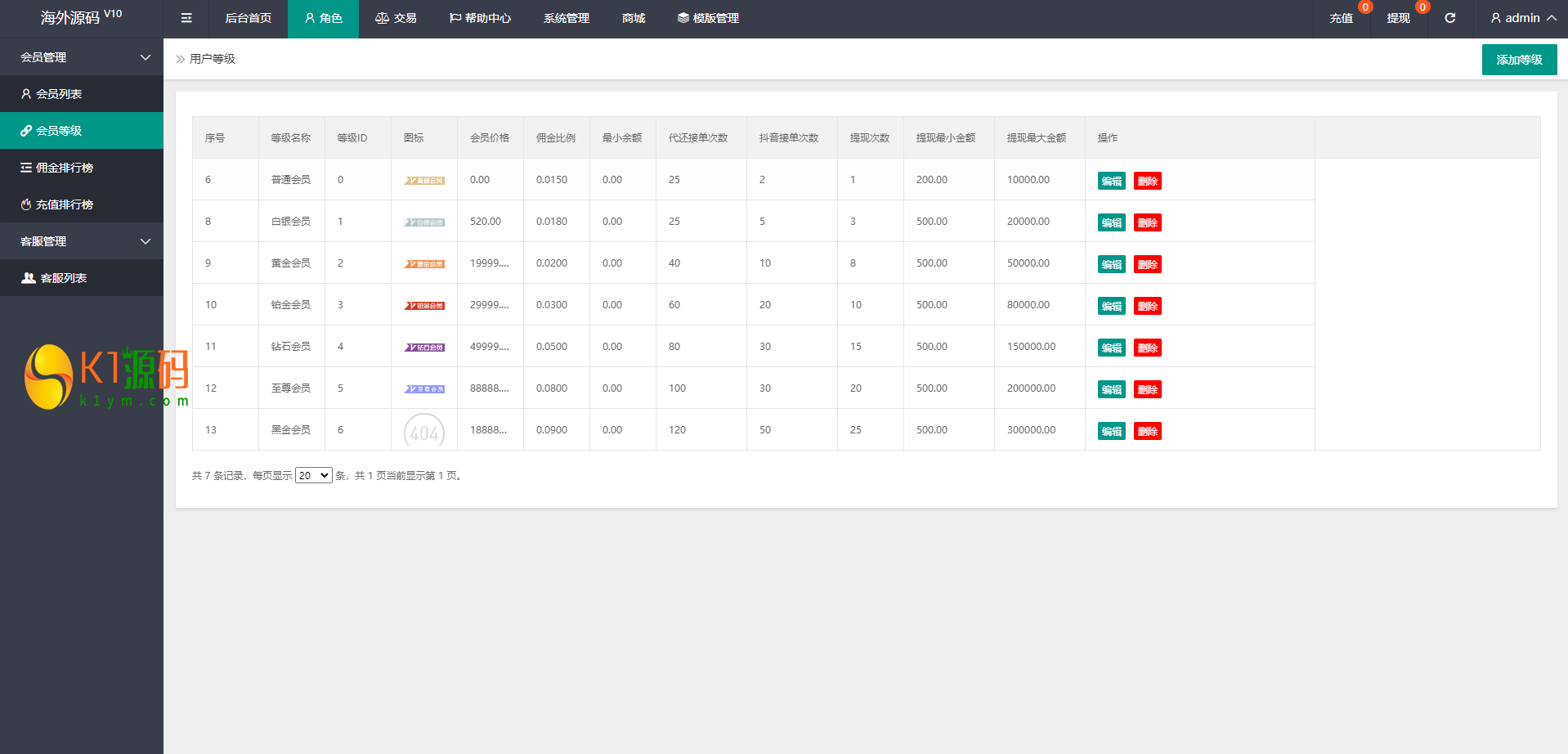
Task: Edit the 黄金会员 row
Action: [1112, 264]
